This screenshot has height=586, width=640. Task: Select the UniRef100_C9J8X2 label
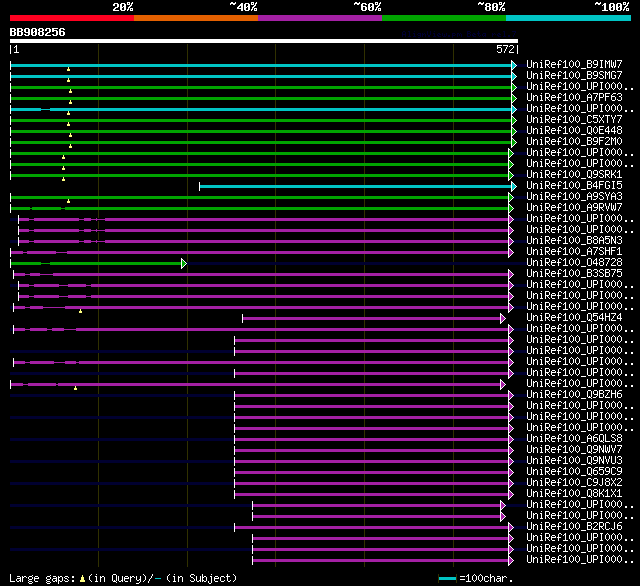pyautogui.click(x=574, y=483)
